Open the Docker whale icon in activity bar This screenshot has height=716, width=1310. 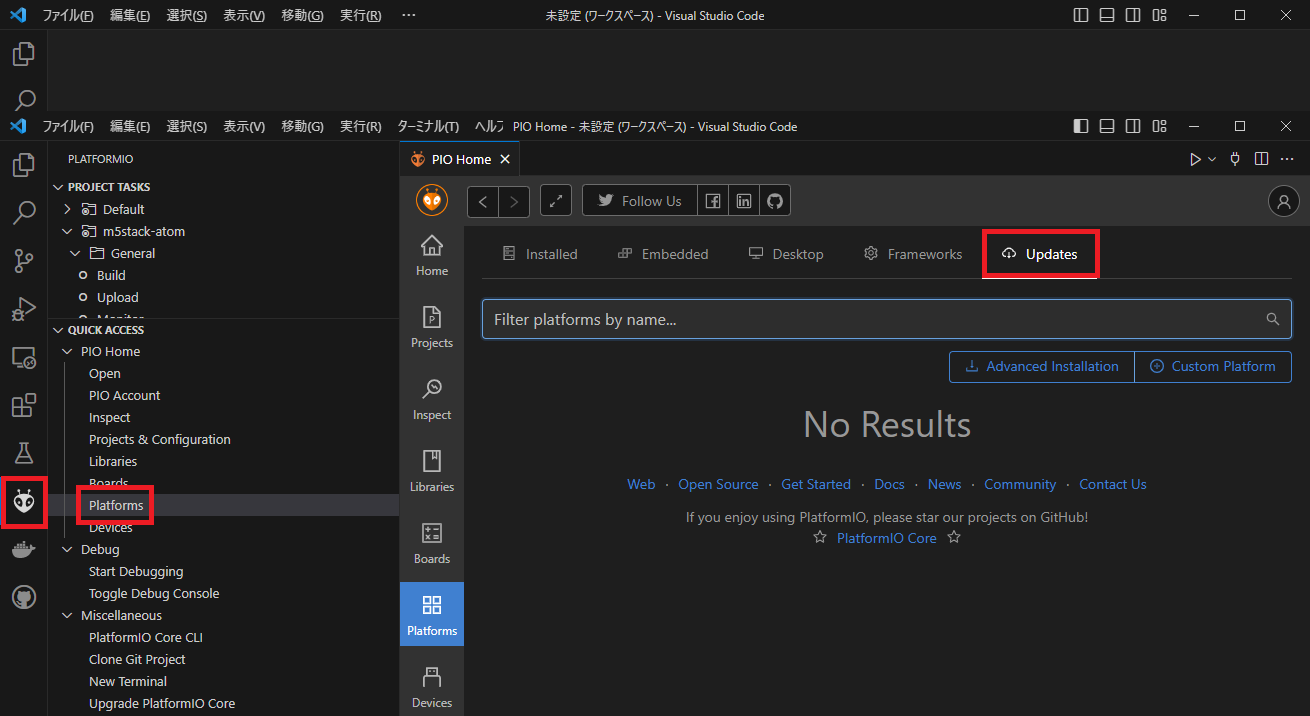click(24, 550)
